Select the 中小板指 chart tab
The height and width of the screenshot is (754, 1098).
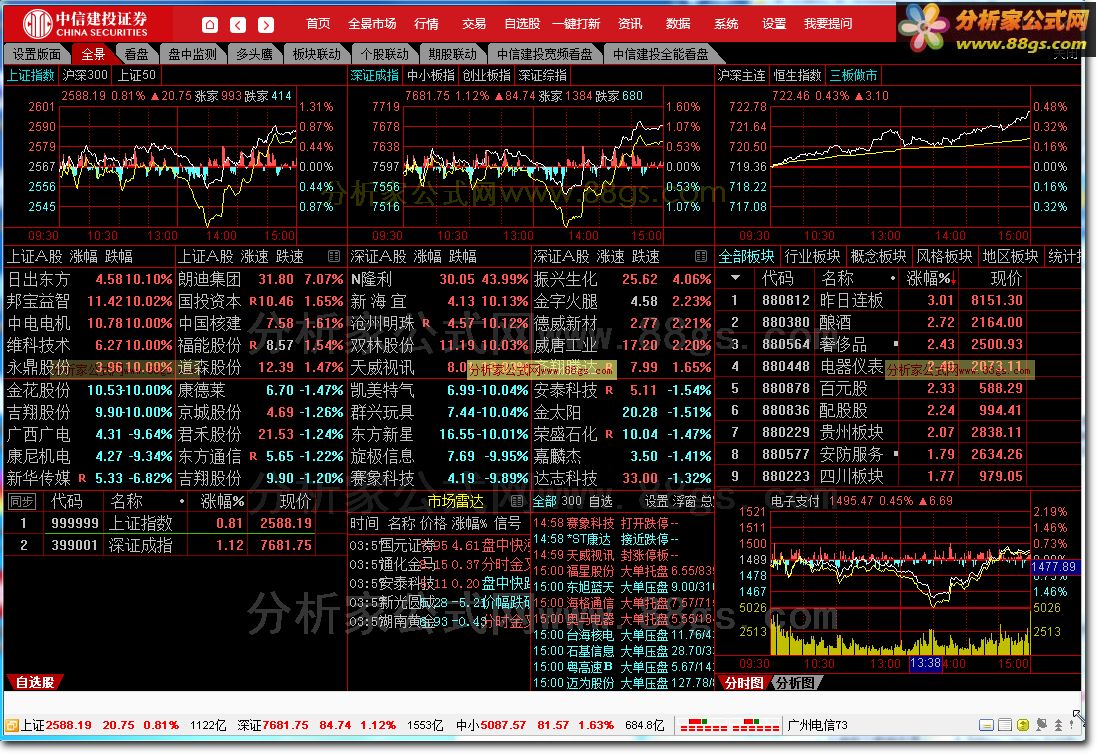pyautogui.click(x=431, y=75)
